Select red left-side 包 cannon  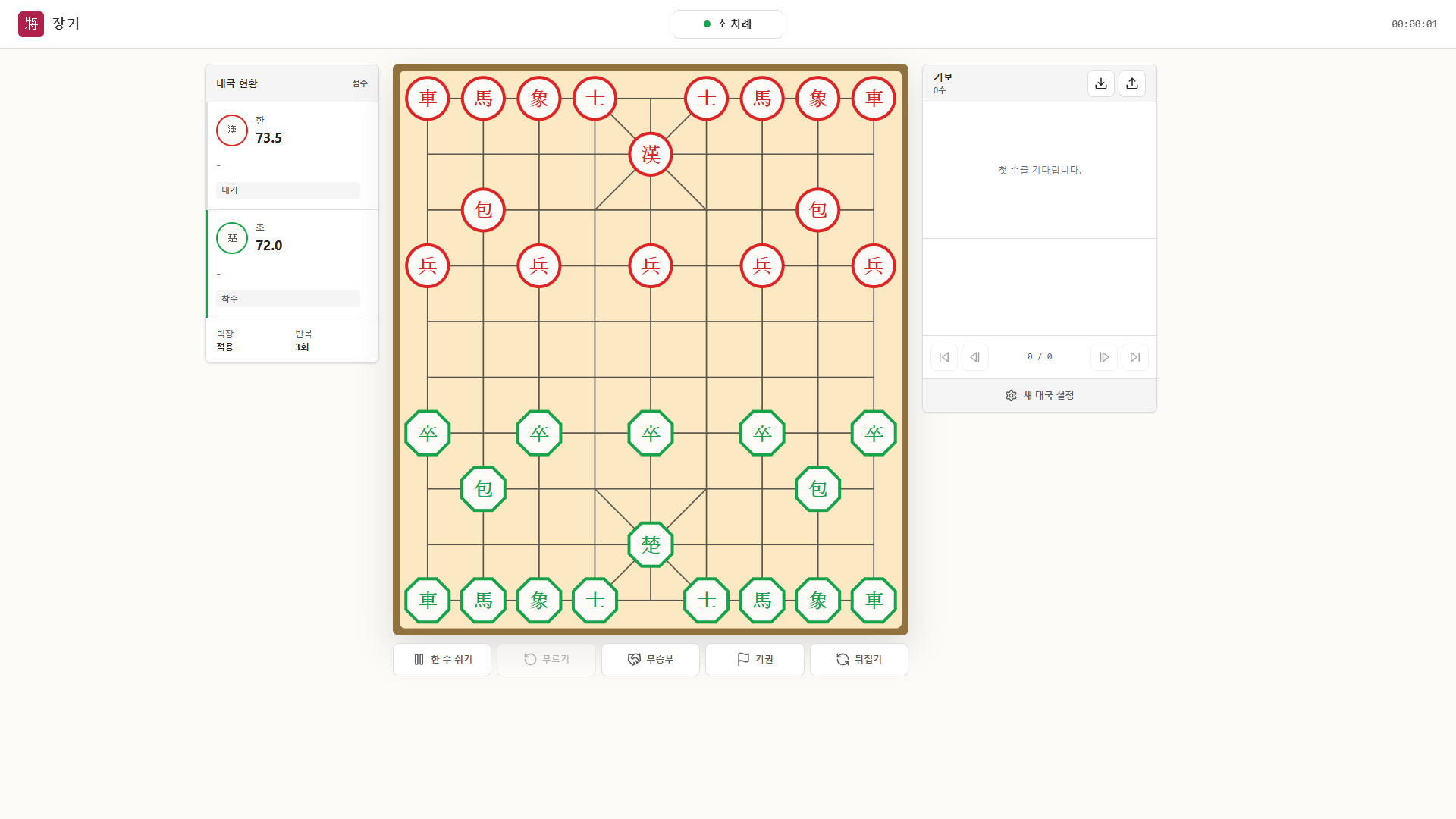(x=484, y=210)
